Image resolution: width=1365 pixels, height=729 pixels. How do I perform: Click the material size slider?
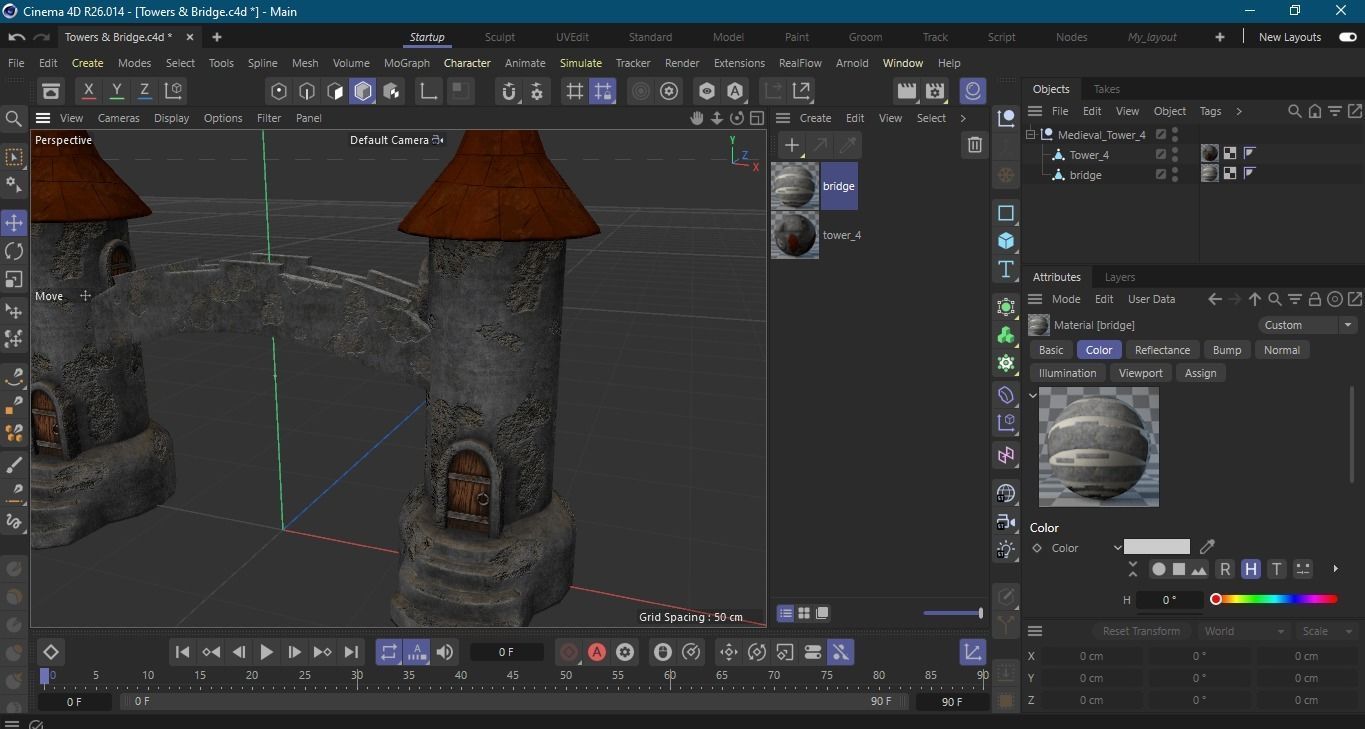pos(952,613)
